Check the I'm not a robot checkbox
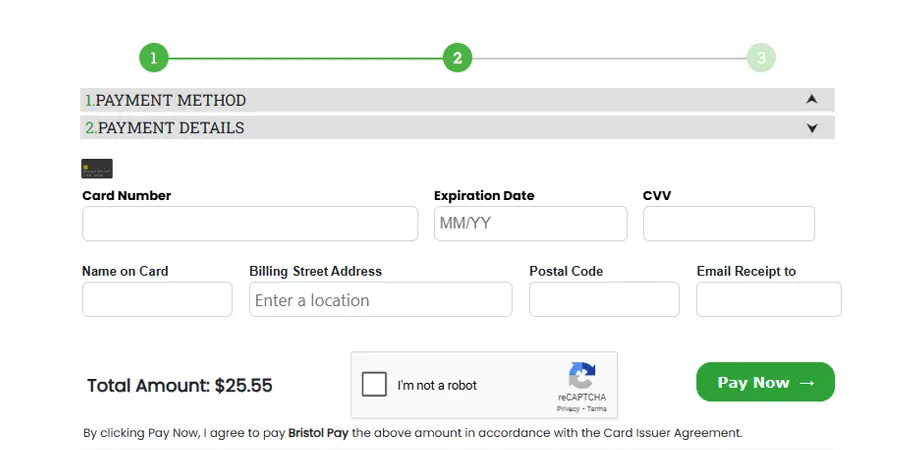This screenshot has width=900, height=450. coord(374,385)
